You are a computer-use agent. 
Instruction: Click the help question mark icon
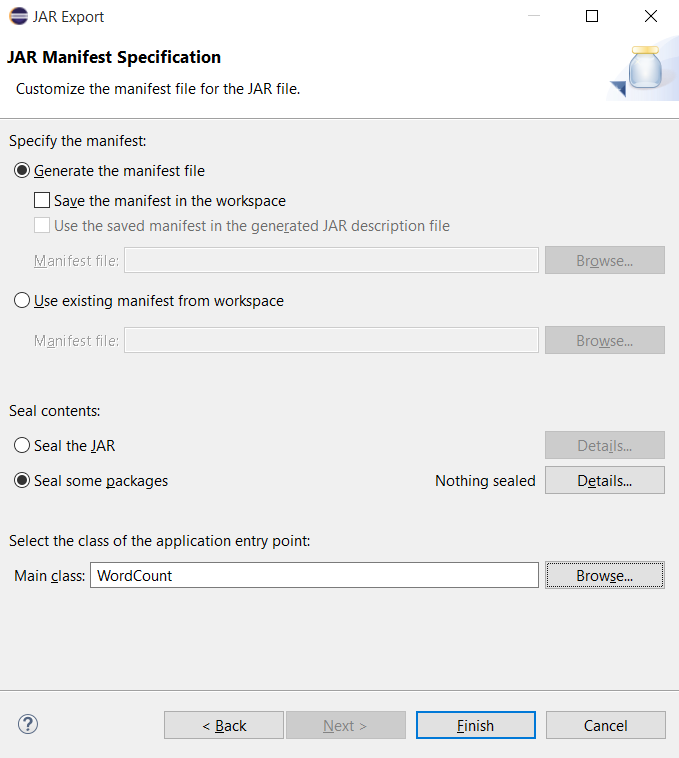click(x=28, y=725)
